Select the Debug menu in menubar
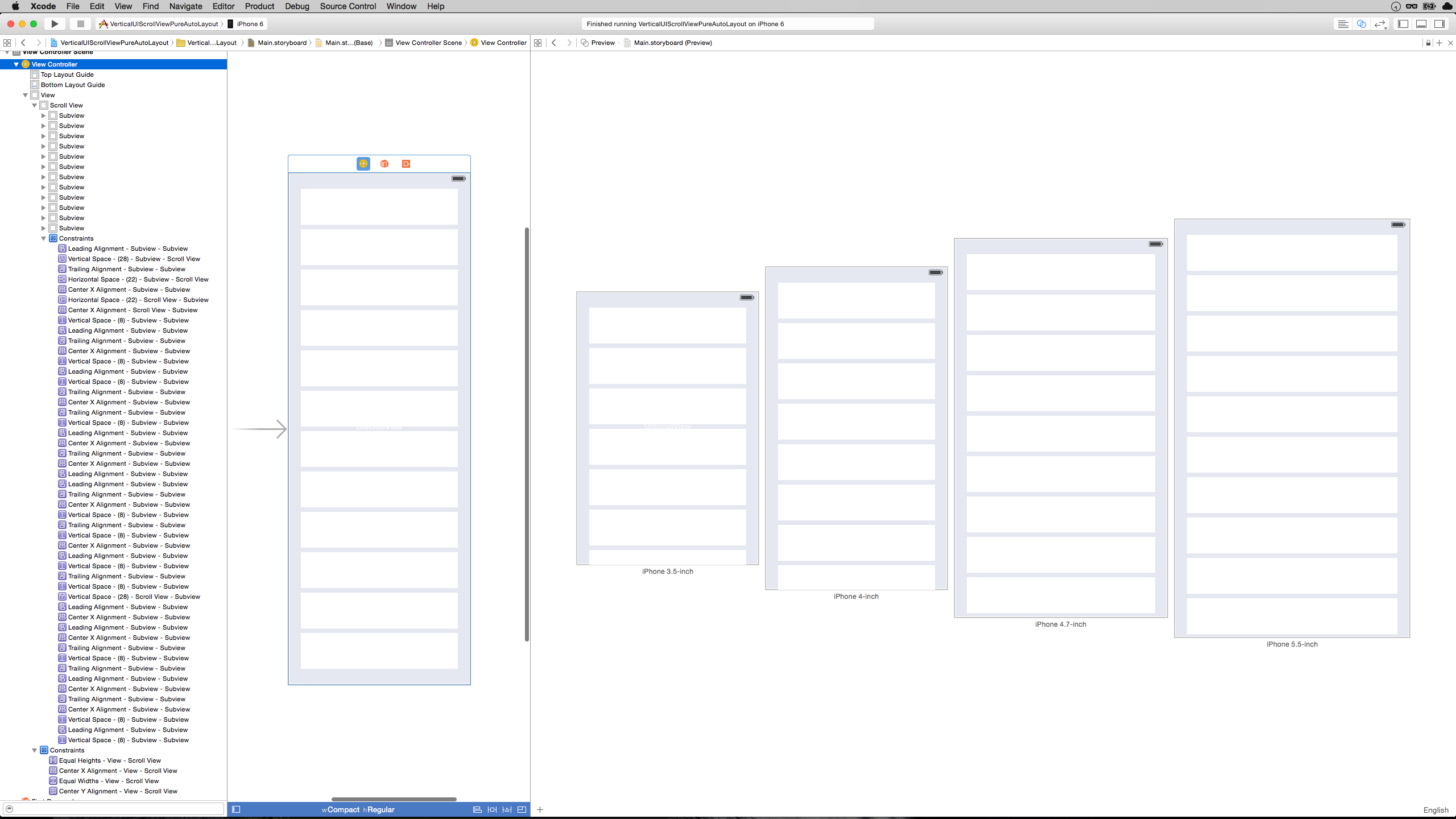The image size is (1456, 819). click(297, 6)
